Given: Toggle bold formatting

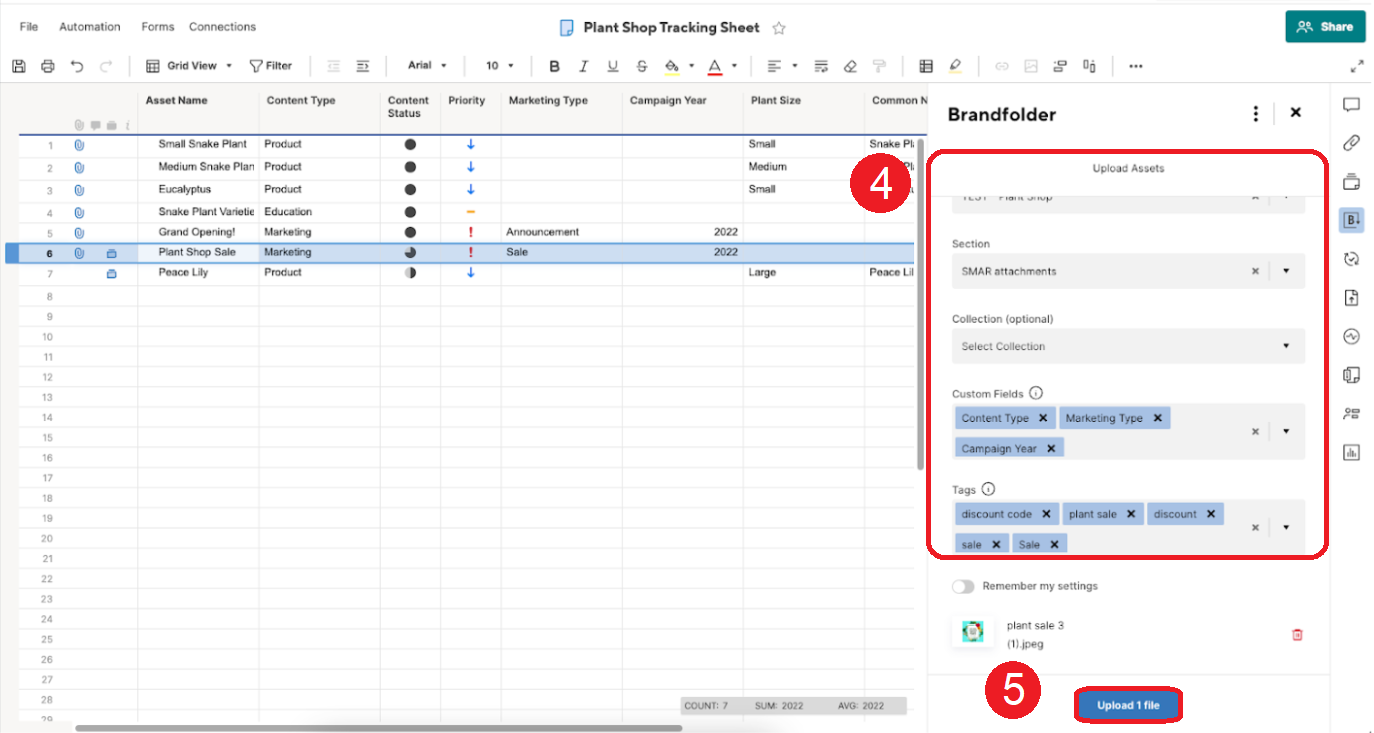Looking at the screenshot, I should click(x=555, y=66).
